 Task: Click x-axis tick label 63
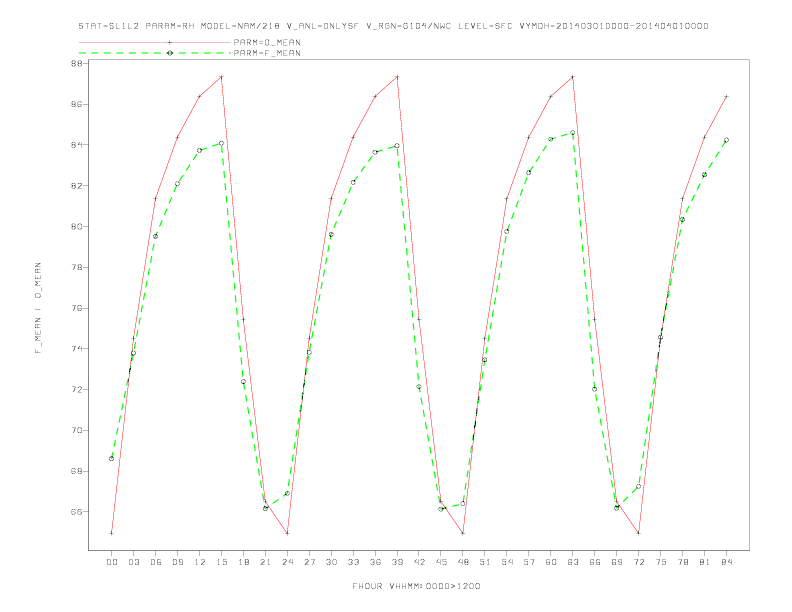coord(573,562)
